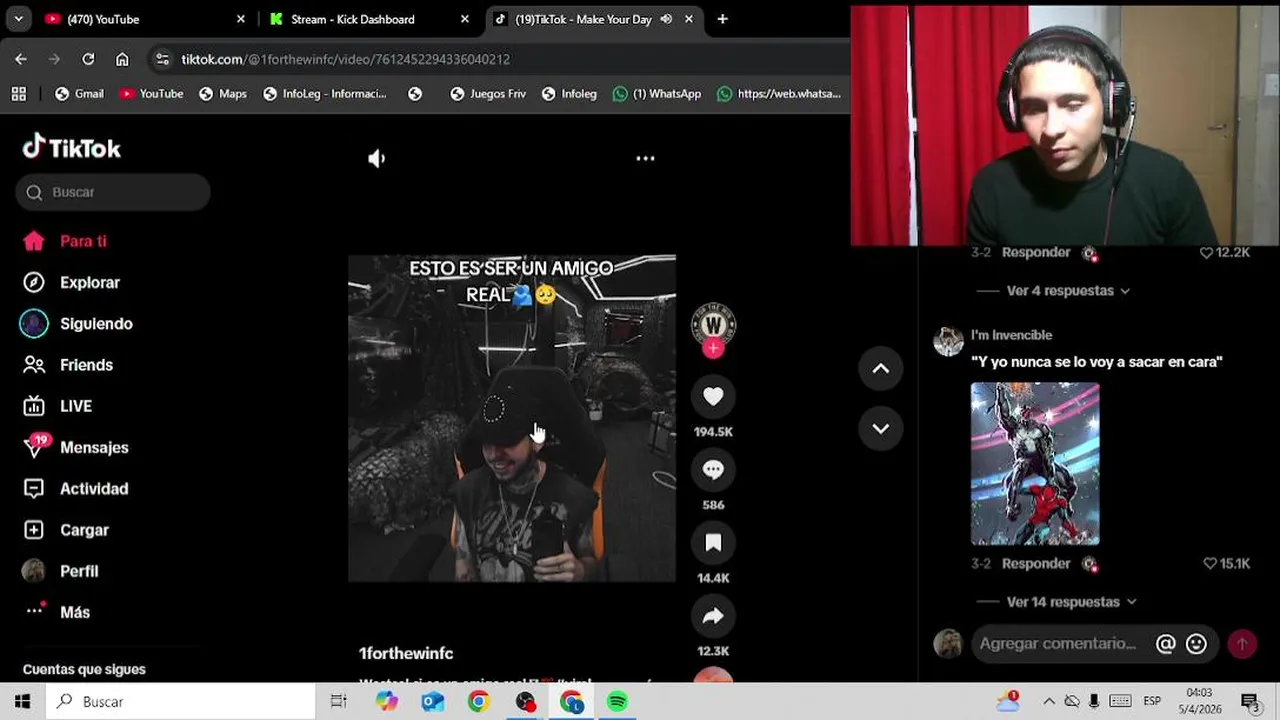Open the TikTok home logo
Screen dimensions: 1280x720
72,148
